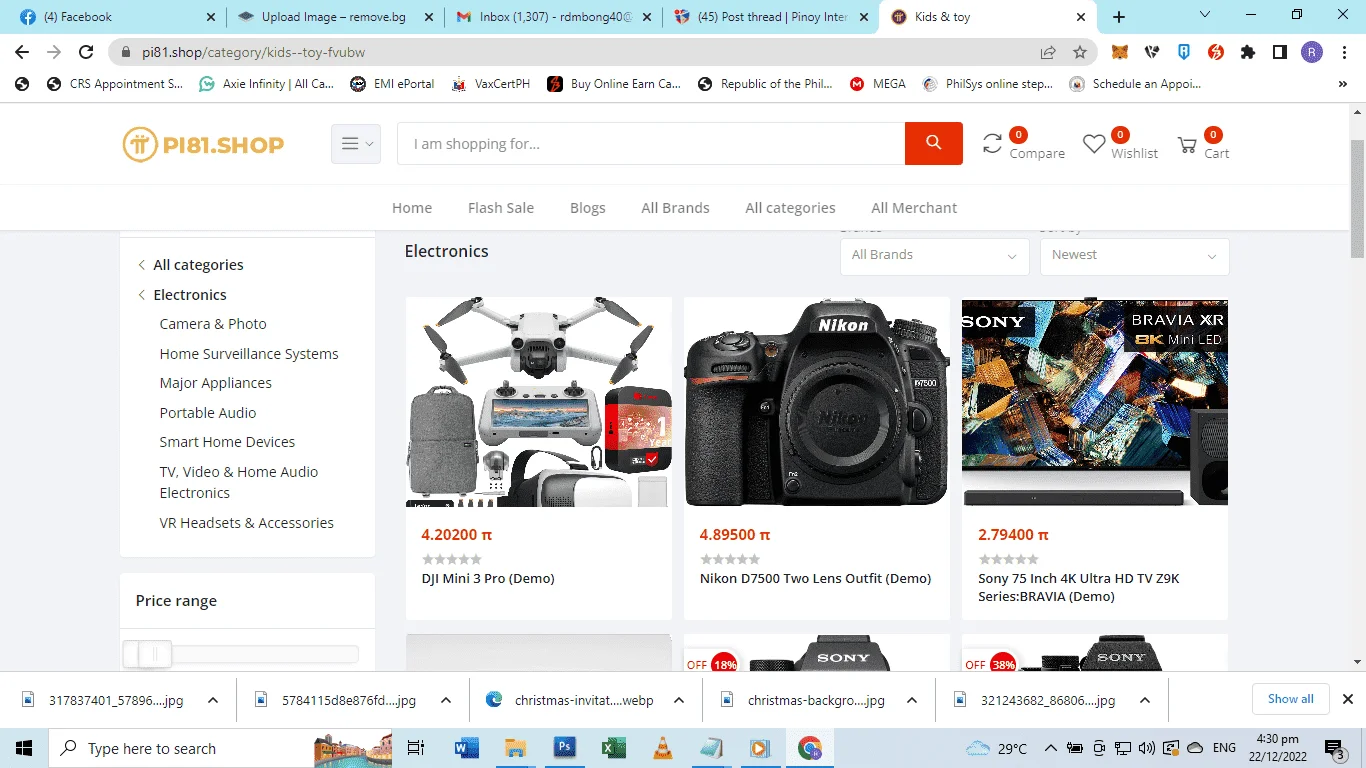Go back to the previous page

point(22,52)
